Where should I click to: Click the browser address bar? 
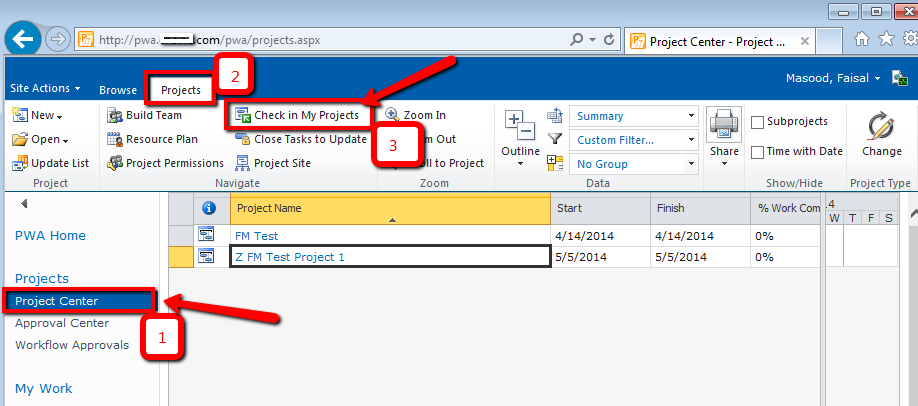[x=330, y=40]
